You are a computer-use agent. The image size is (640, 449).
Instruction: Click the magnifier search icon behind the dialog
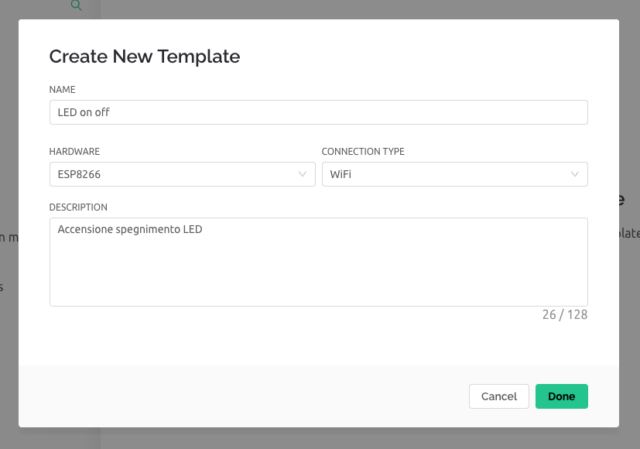click(x=76, y=6)
